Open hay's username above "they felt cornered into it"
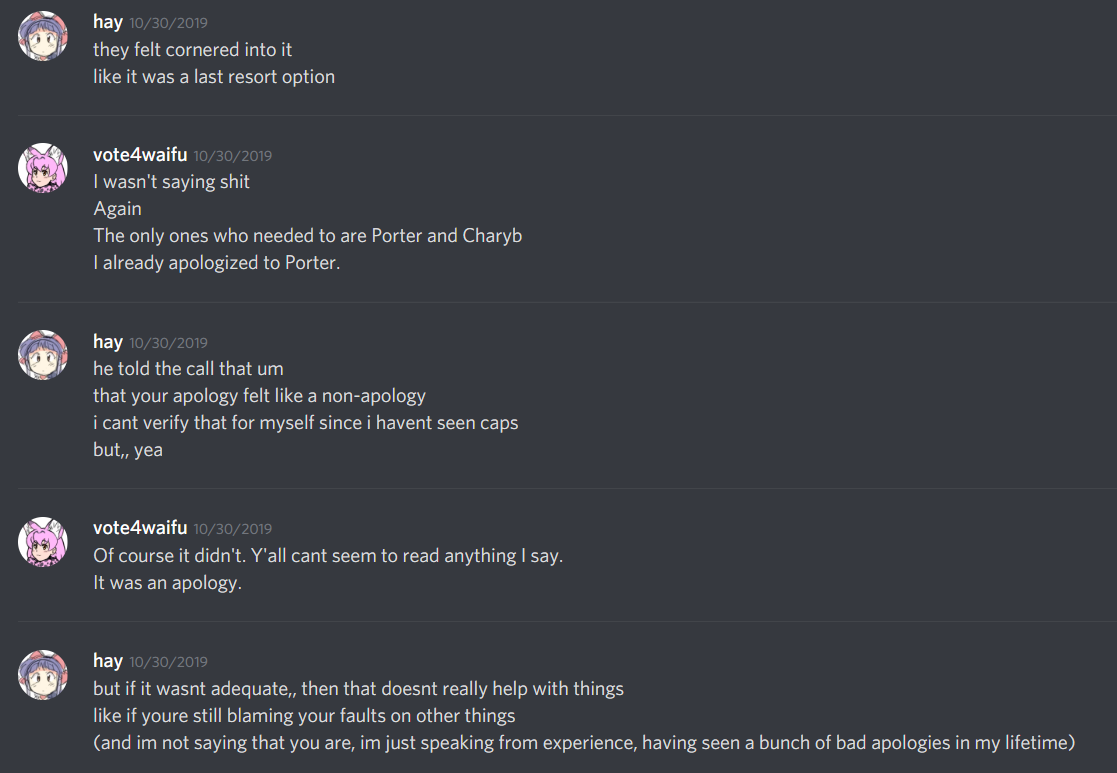The height and width of the screenshot is (773, 1117). 108,22
